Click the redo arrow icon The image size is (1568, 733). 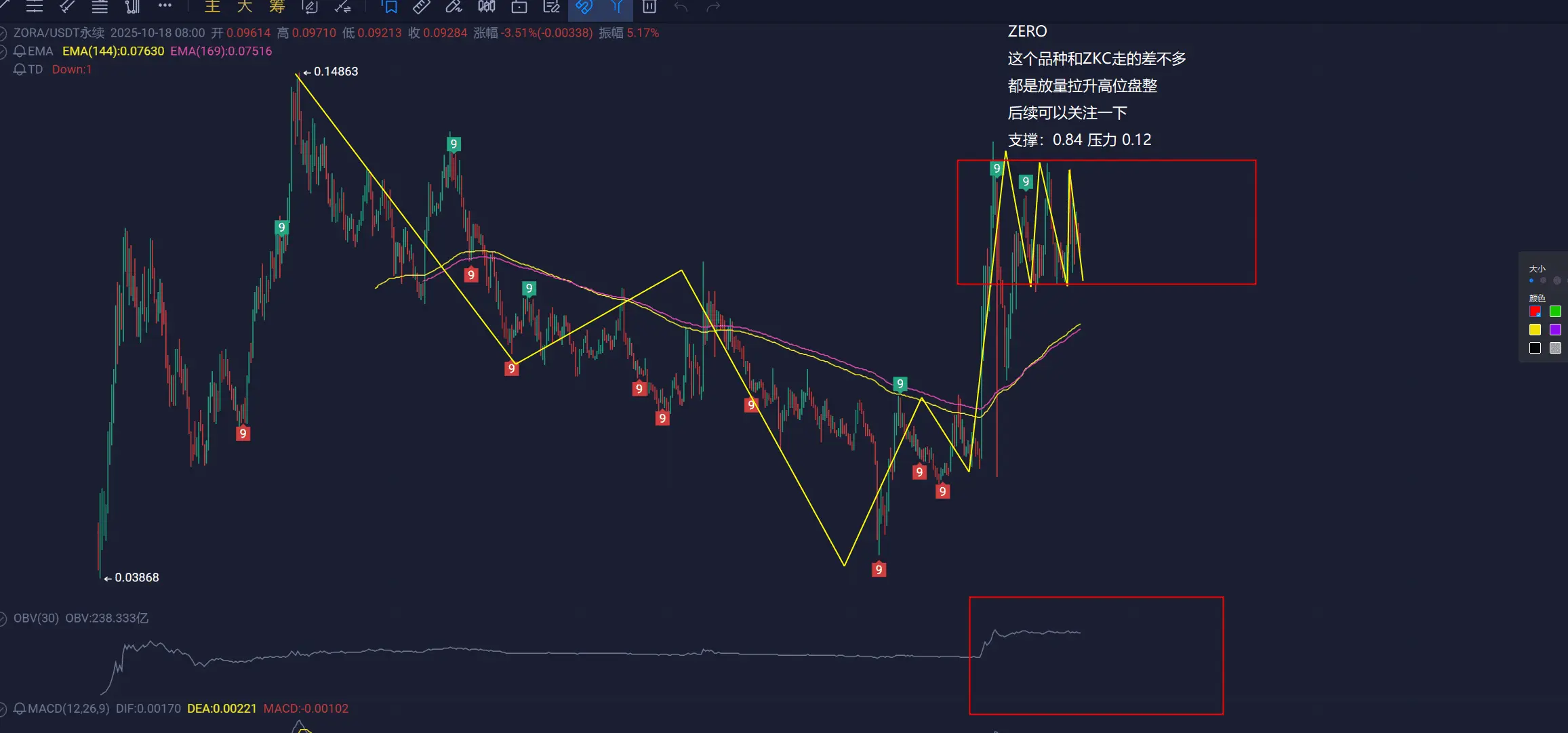pyautogui.click(x=713, y=7)
